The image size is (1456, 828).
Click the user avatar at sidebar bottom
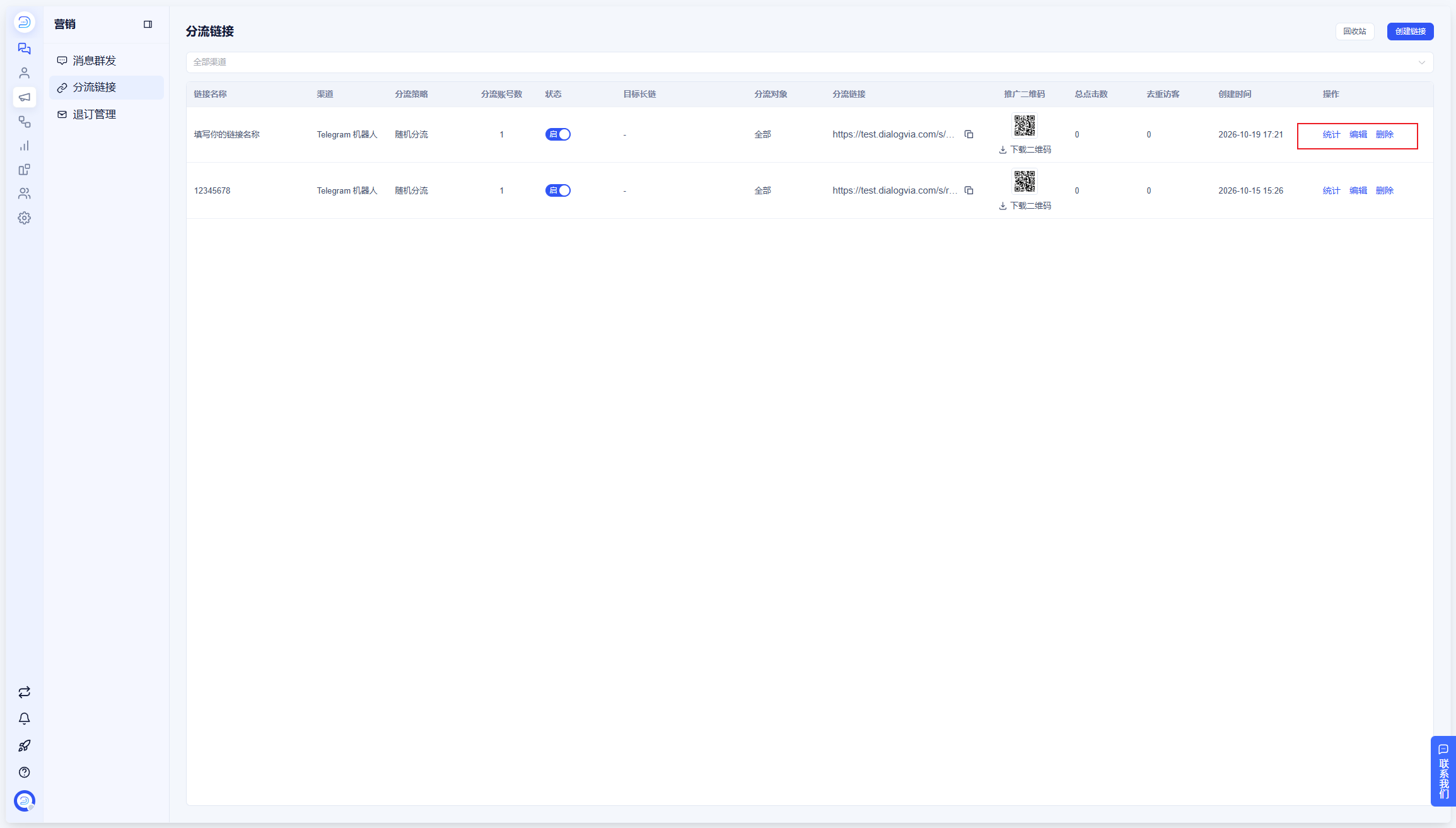pyautogui.click(x=24, y=801)
